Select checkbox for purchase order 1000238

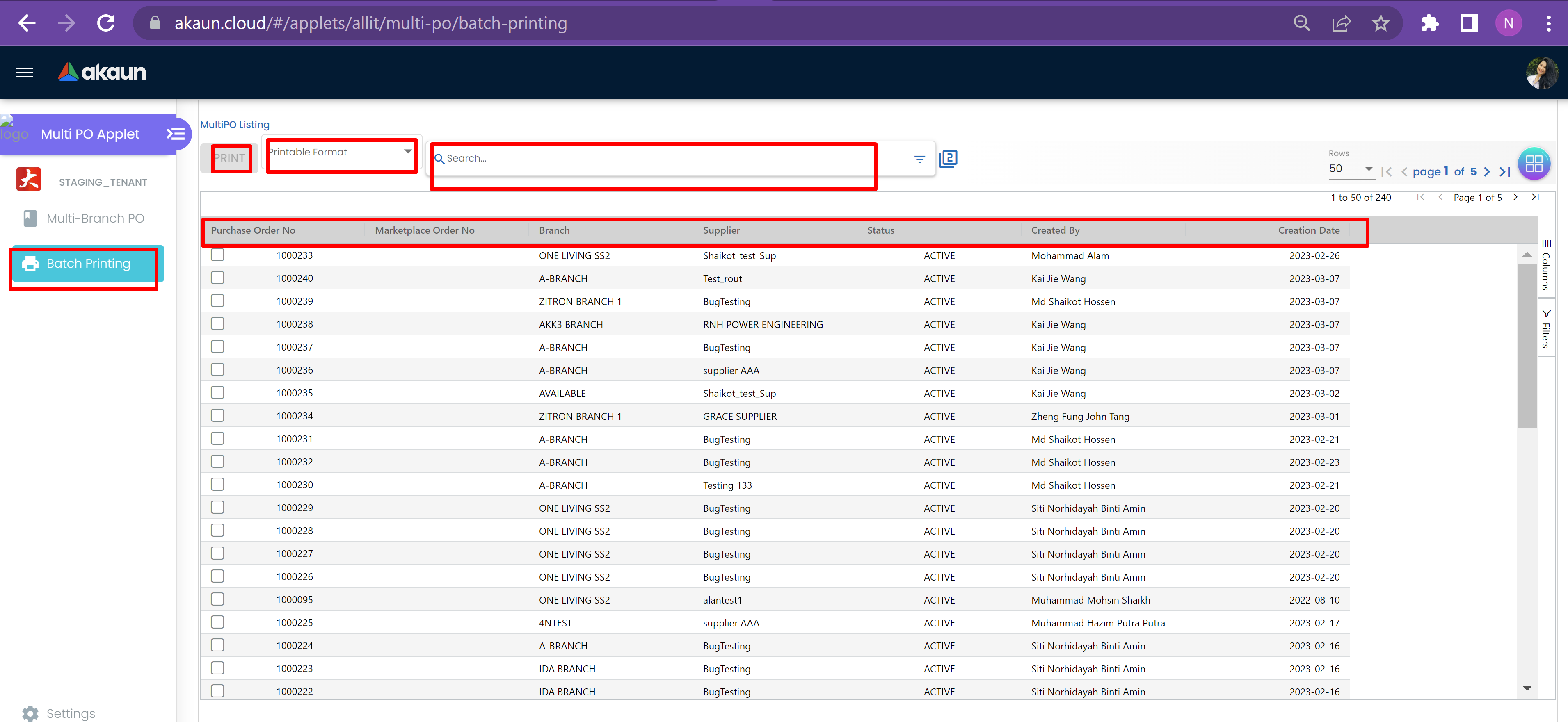(x=217, y=324)
